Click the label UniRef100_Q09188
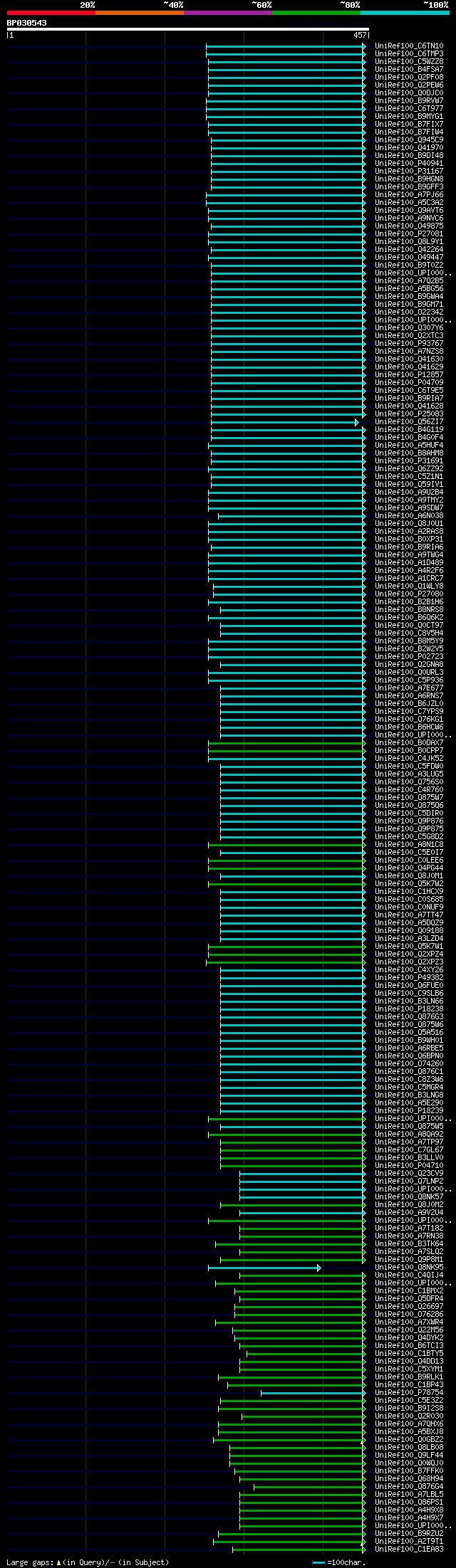Viewport: 456px width, 1568px height. pos(409,930)
